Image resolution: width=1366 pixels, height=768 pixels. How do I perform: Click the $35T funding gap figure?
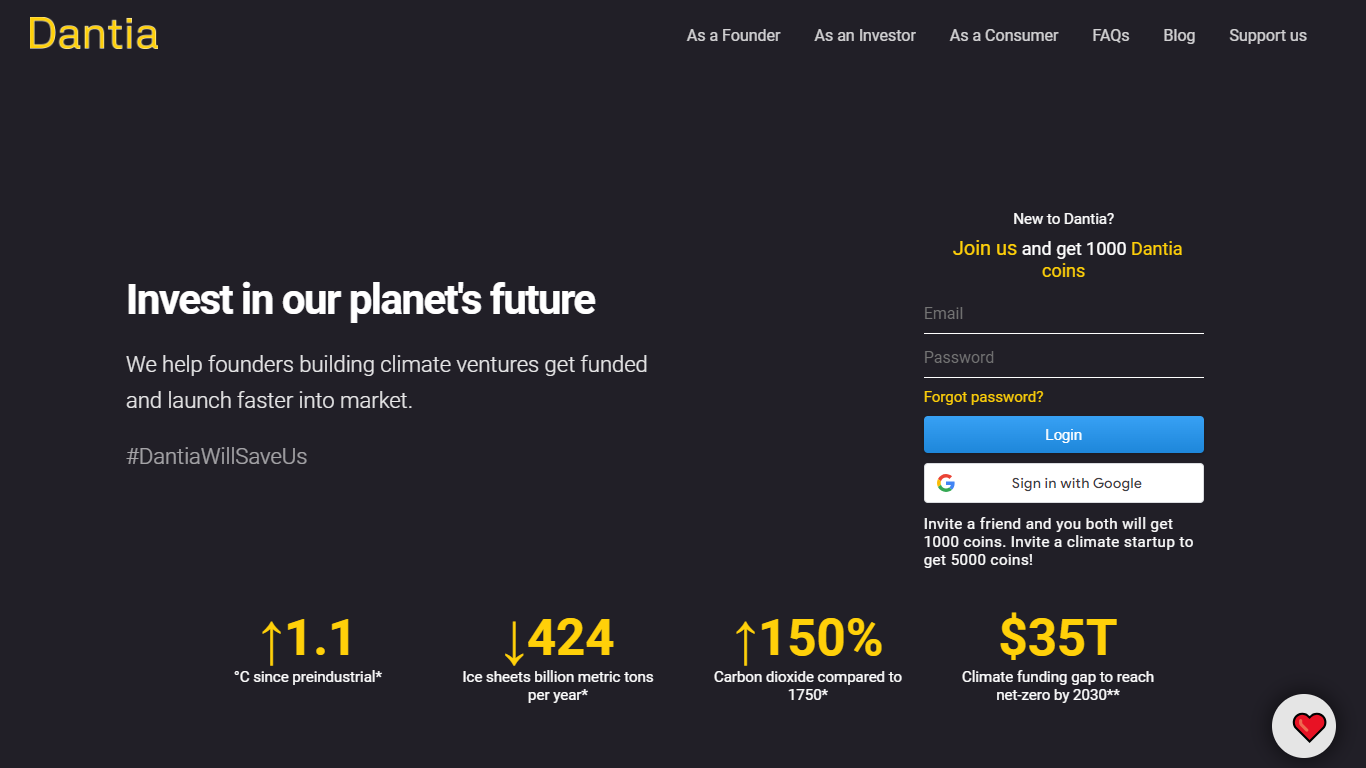(1058, 638)
